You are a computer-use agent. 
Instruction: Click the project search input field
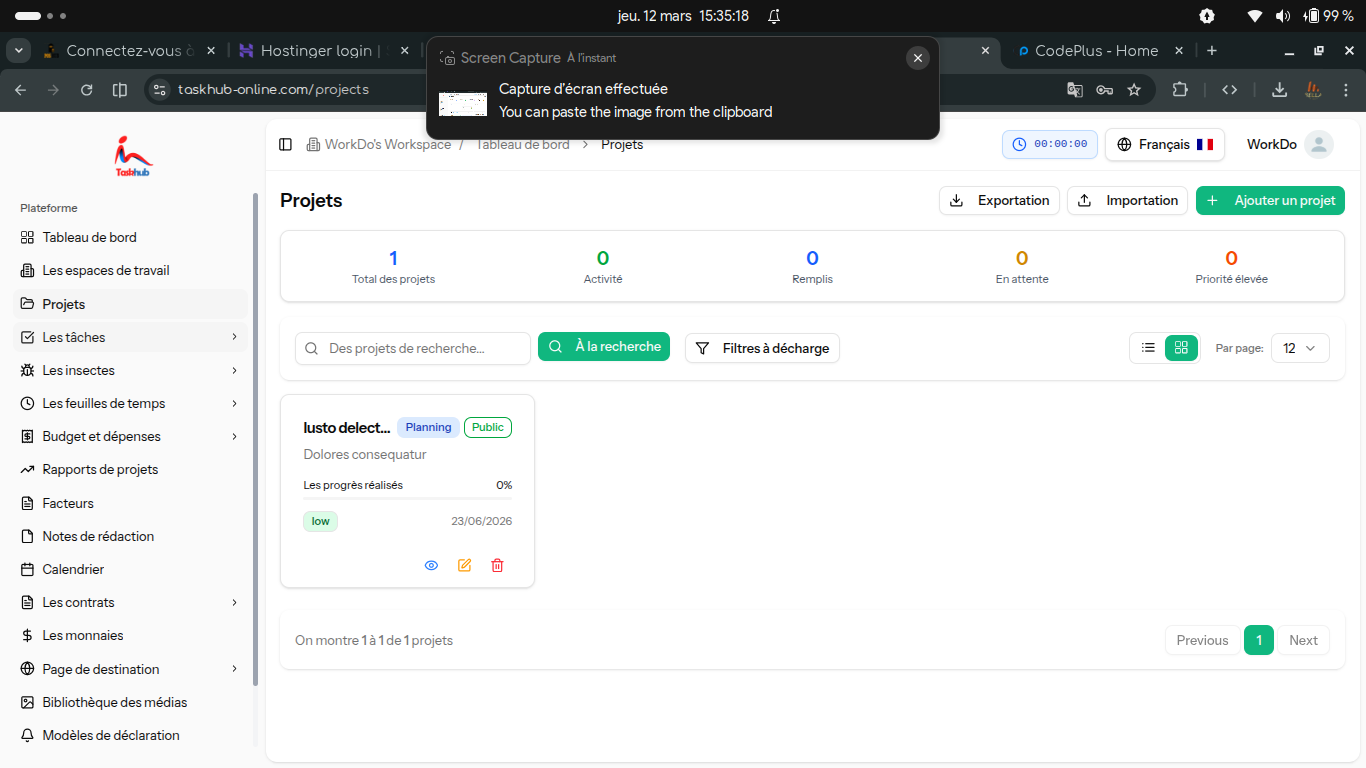pos(413,348)
